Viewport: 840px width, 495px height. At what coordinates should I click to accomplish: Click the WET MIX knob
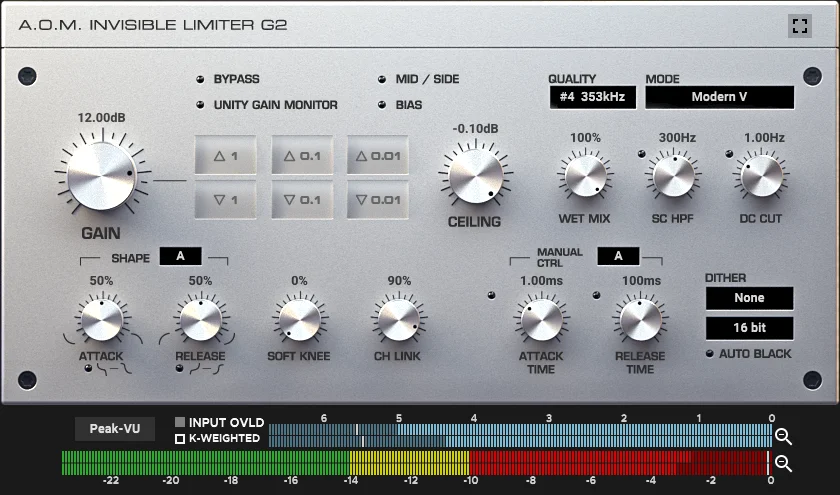[586, 176]
